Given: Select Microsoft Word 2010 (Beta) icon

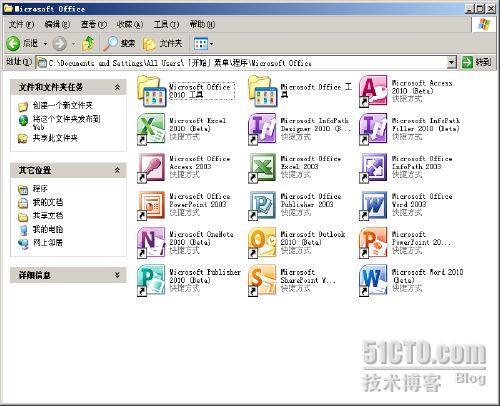Looking at the screenshot, I should [x=373, y=280].
